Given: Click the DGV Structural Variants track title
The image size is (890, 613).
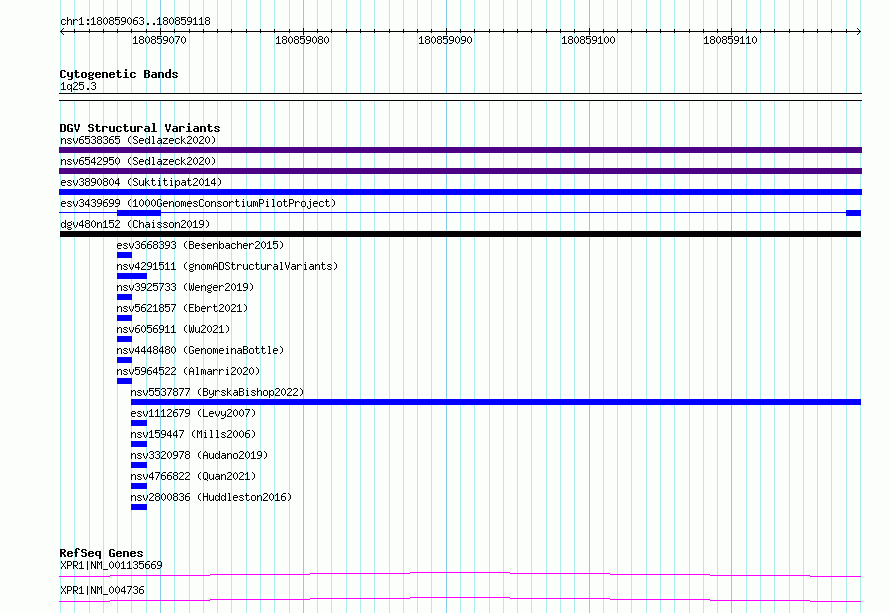Looking at the screenshot, I should coord(140,128).
